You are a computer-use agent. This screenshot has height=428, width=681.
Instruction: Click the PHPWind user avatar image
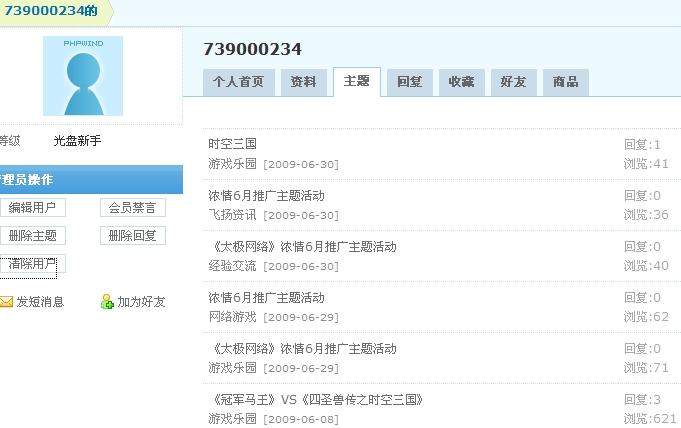tap(83, 76)
